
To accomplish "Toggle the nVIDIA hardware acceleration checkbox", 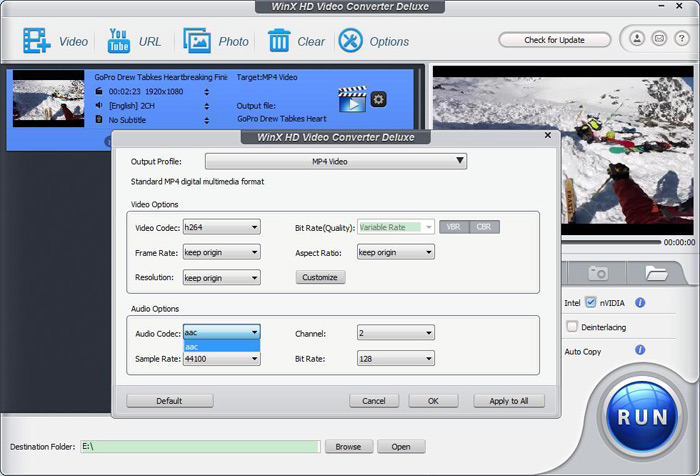I will click(x=590, y=302).
